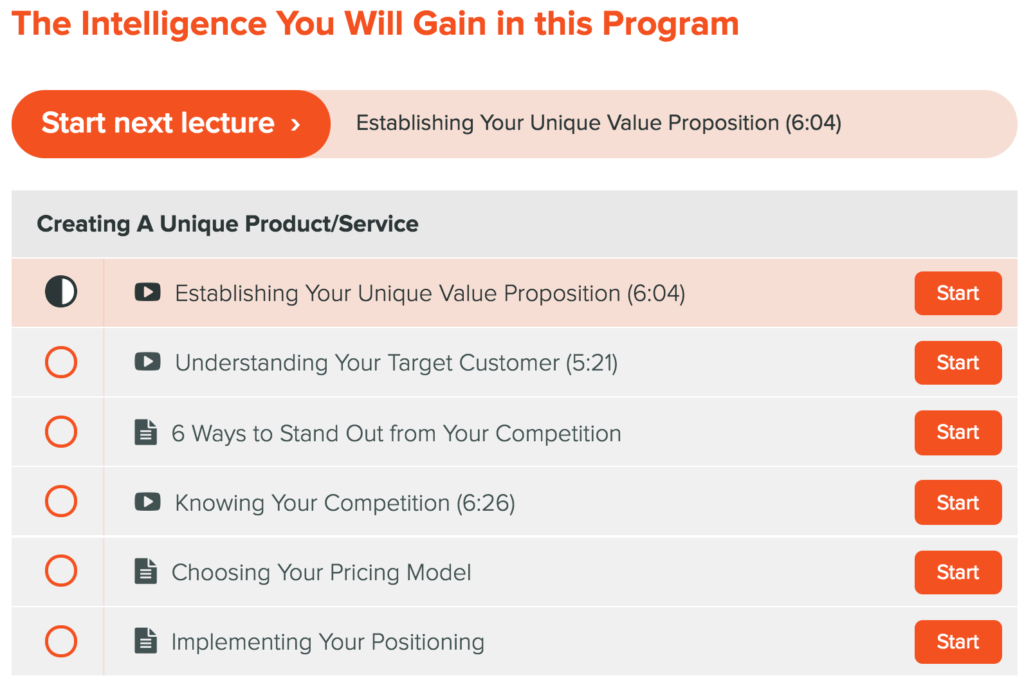This screenshot has width=1024, height=678.
Task: Click document icon for Choosing Your Pricing Model
Action: click(146, 571)
